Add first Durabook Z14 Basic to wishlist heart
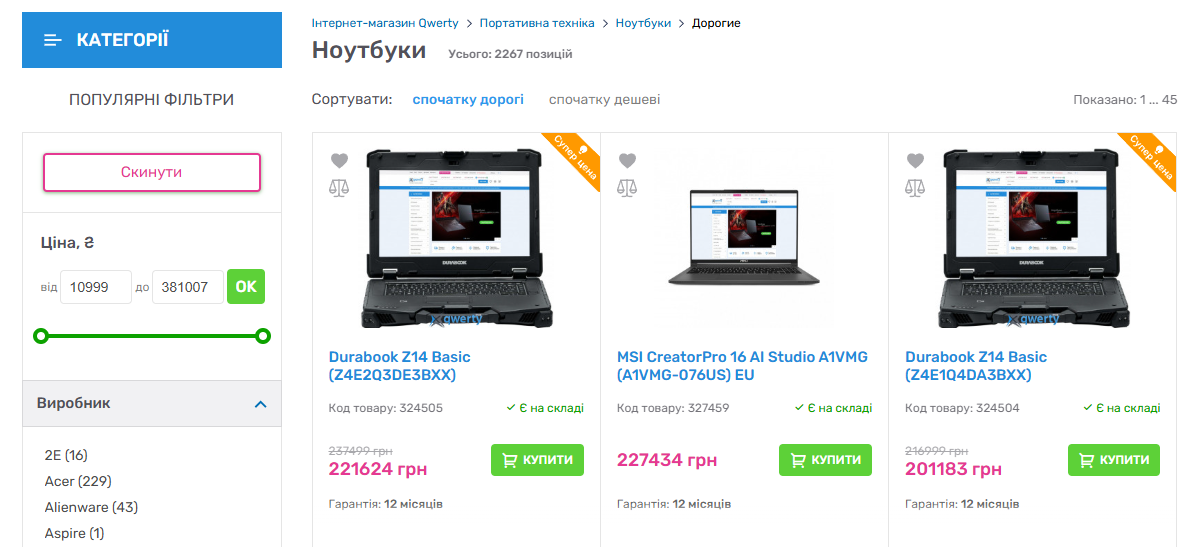This screenshot has width=1197, height=547. [x=339, y=161]
